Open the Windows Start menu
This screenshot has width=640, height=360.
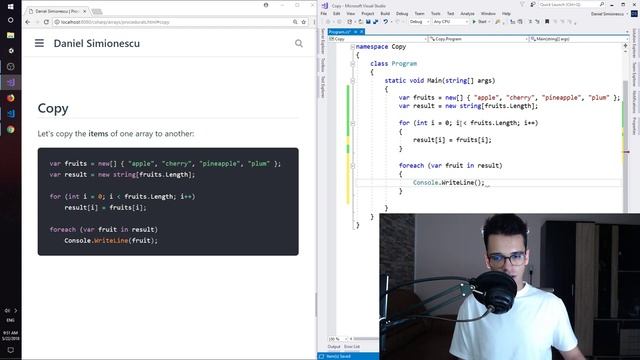coord(11,7)
